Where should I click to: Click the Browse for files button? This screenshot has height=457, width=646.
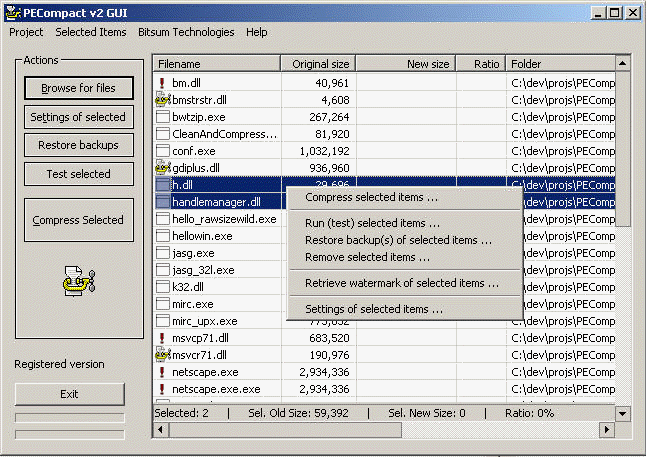pyautogui.click(x=79, y=88)
